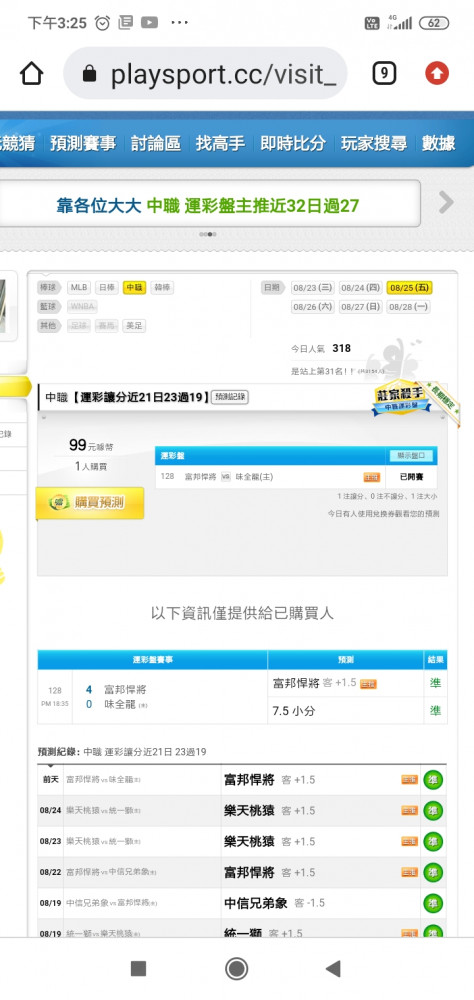Select the 美足 league filter
The height and width of the screenshot is (1000, 474).
[134, 326]
